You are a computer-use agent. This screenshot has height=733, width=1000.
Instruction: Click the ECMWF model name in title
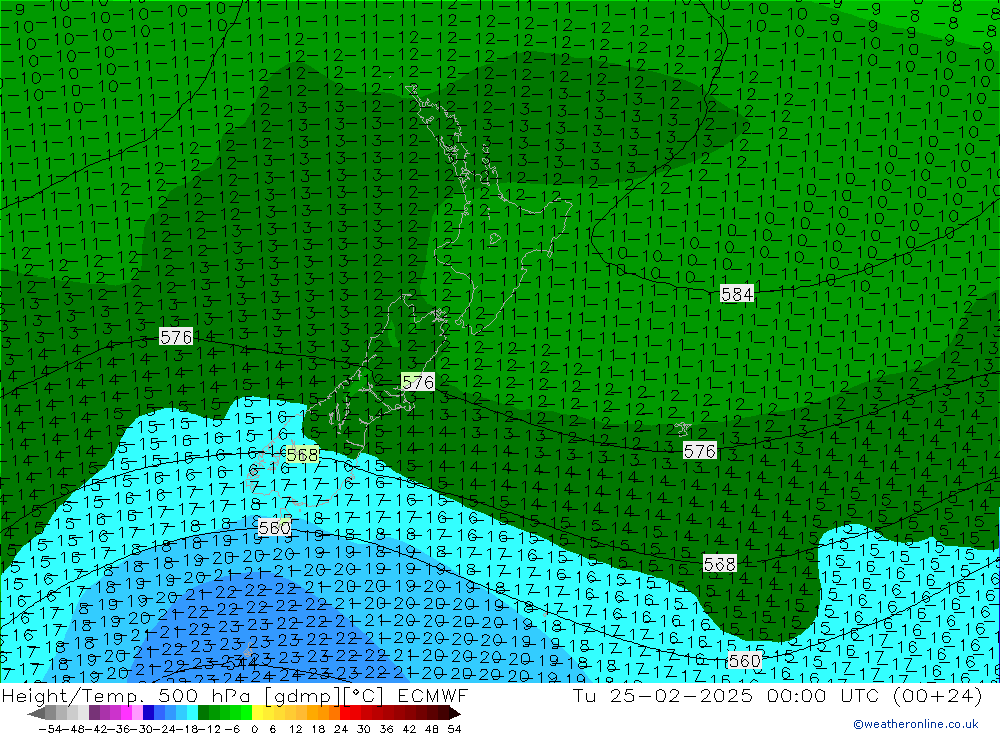[433, 695]
